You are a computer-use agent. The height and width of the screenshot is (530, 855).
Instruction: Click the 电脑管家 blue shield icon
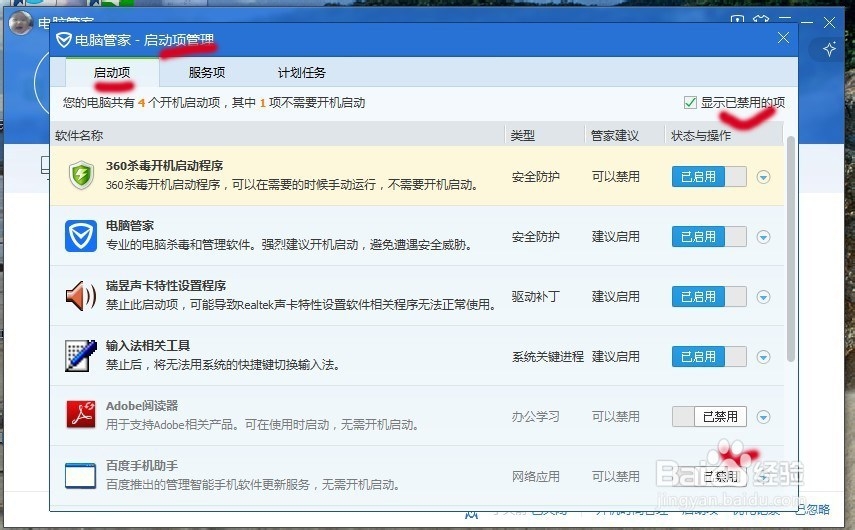[81, 236]
